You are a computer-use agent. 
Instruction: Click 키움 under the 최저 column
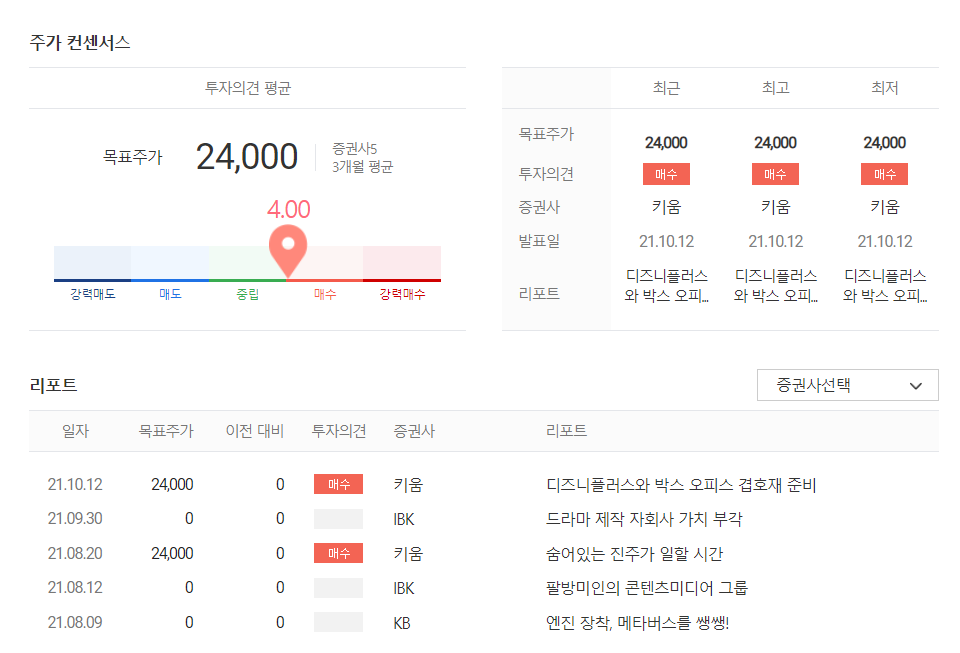click(x=885, y=207)
